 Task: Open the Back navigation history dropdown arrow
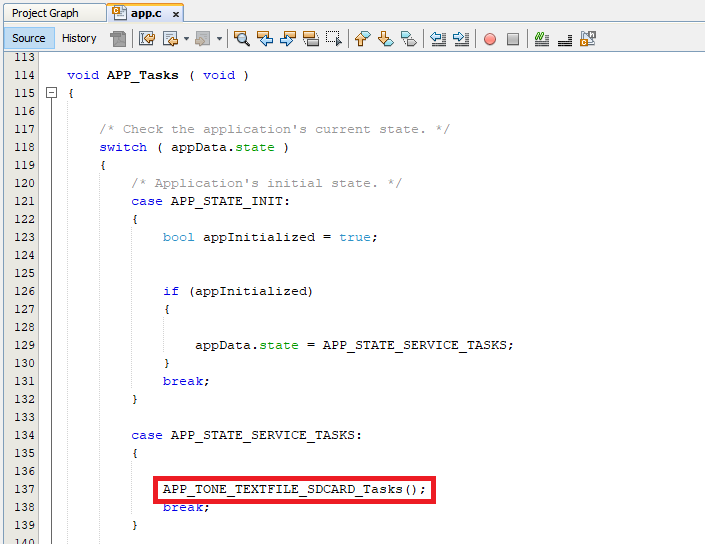186,39
